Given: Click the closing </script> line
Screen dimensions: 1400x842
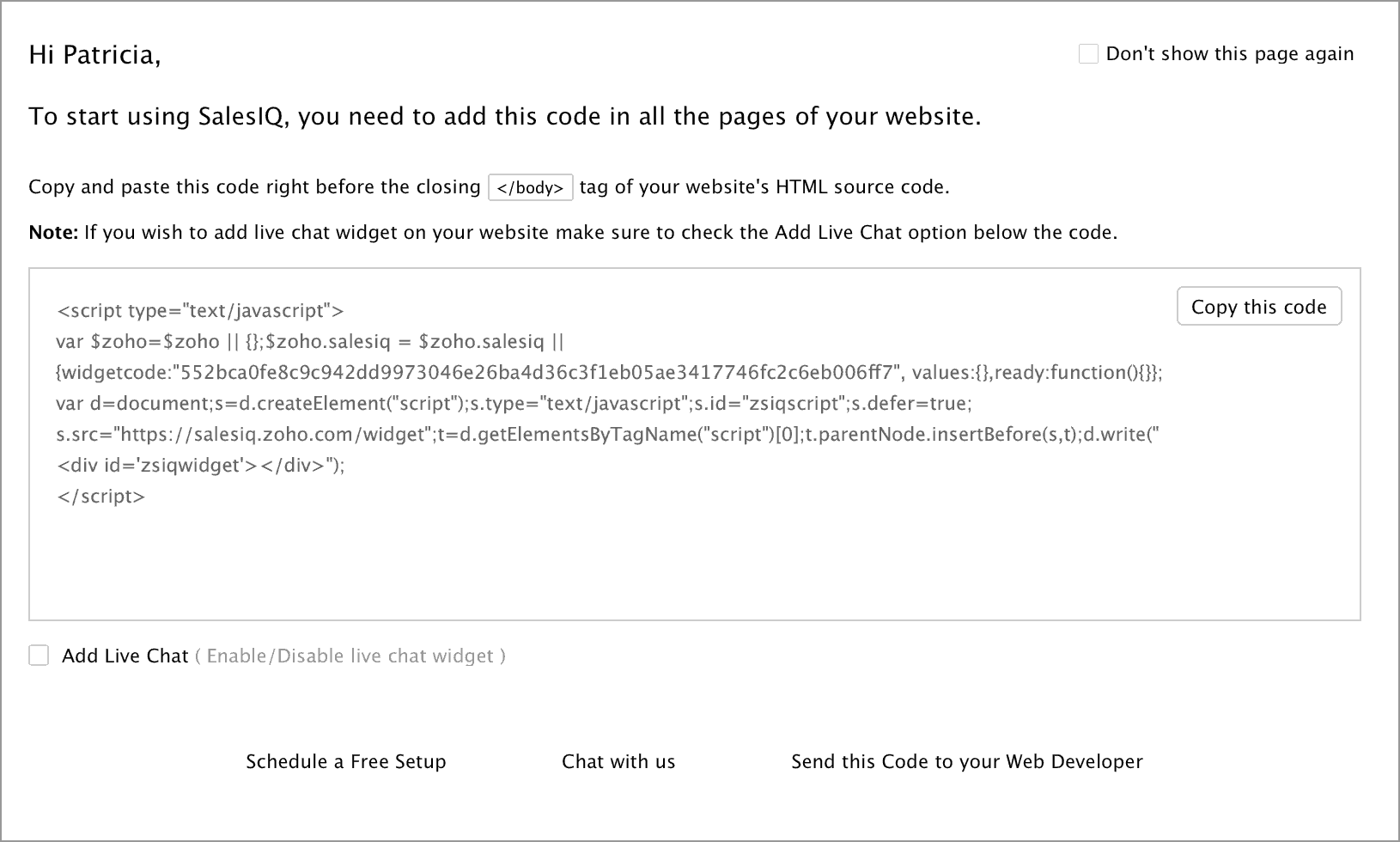Looking at the screenshot, I should 100,496.
